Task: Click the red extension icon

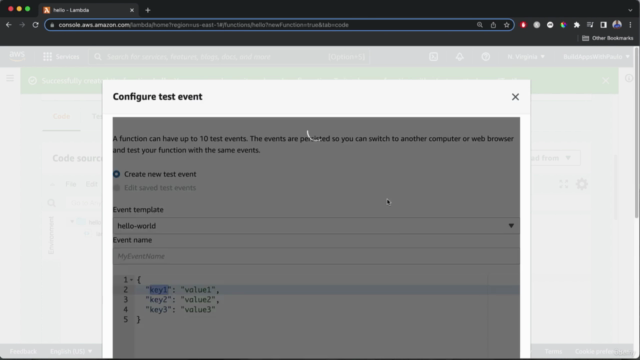Action: [523, 25]
